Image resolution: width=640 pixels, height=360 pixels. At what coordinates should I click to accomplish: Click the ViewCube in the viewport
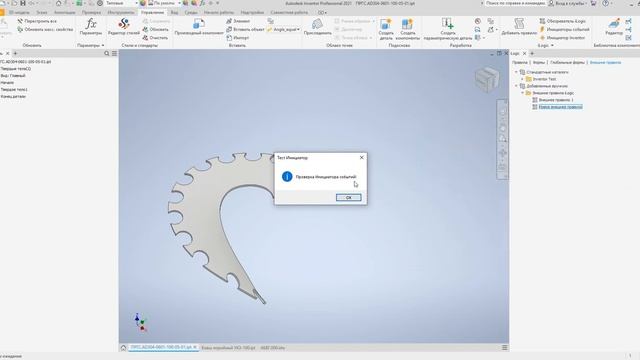click(487, 79)
